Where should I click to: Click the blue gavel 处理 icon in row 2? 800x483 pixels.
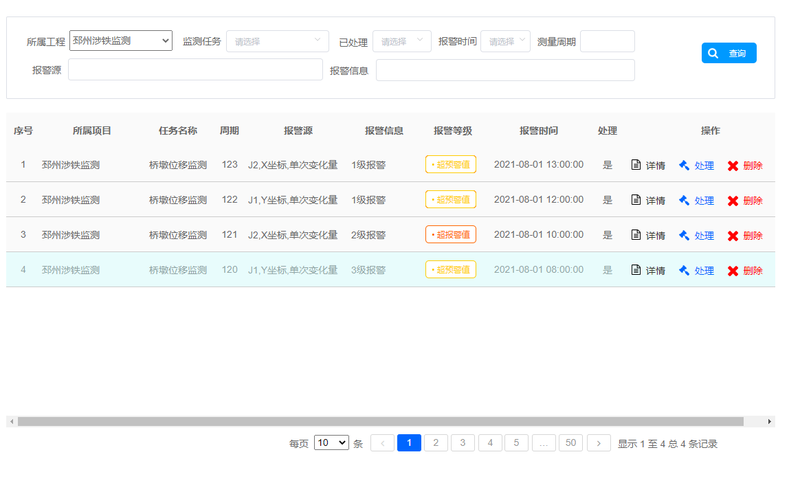coord(684,200)
